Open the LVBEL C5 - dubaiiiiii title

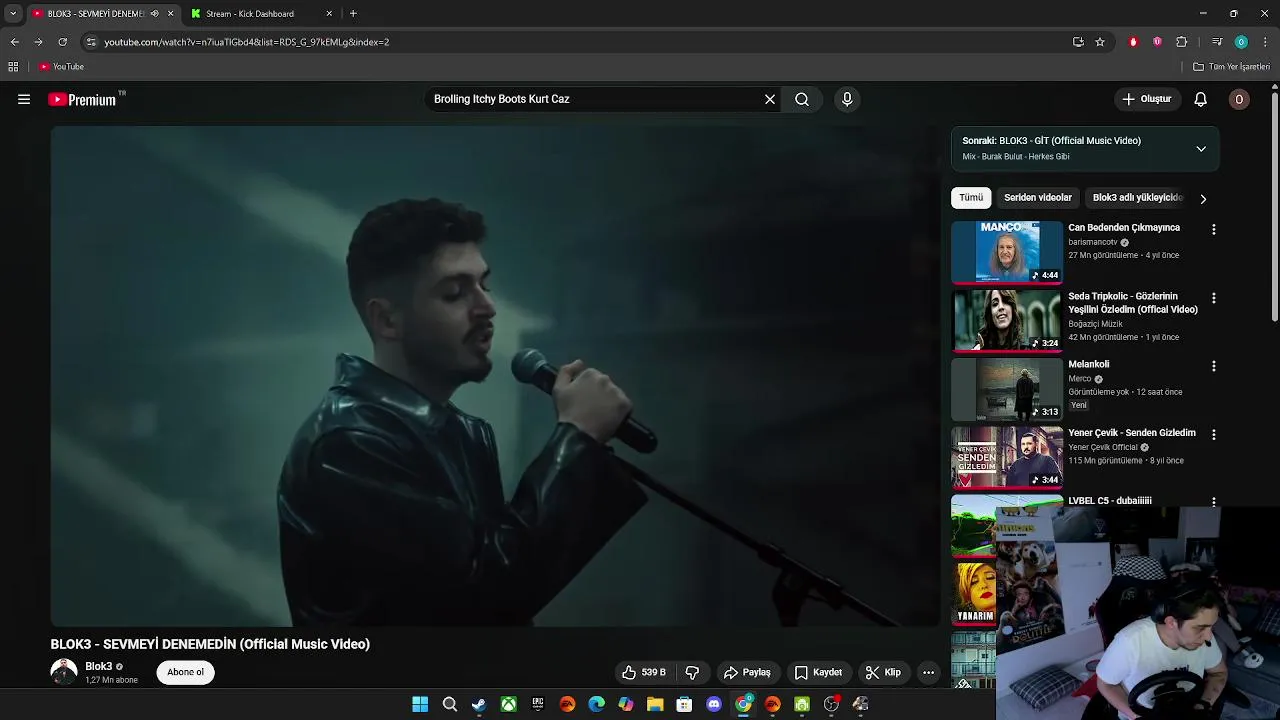pyautogui.click(x=1110, y=501)
